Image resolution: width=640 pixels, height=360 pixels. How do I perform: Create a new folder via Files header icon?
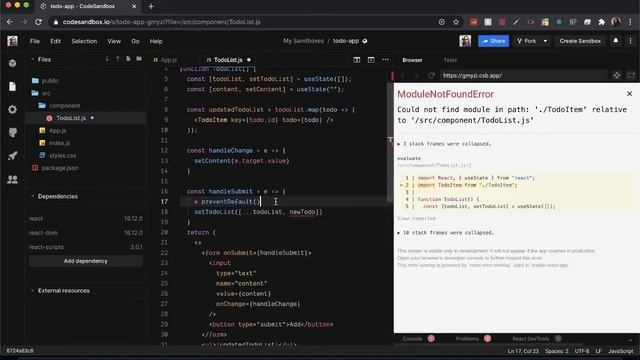coord(139,59)
